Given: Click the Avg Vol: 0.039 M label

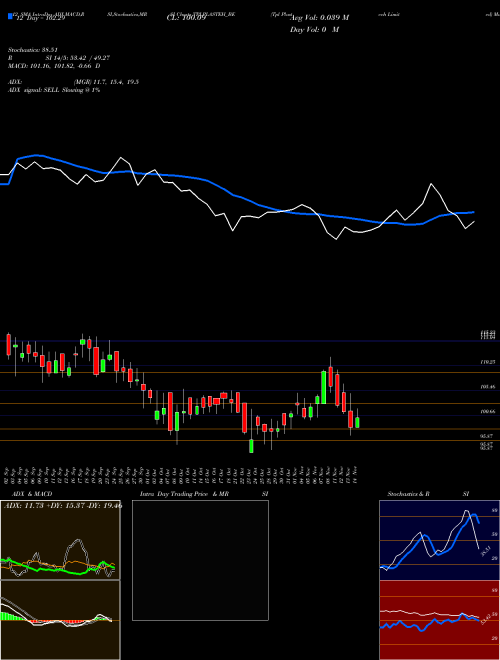Looking at the screenshot, I should tap(320, 18).
